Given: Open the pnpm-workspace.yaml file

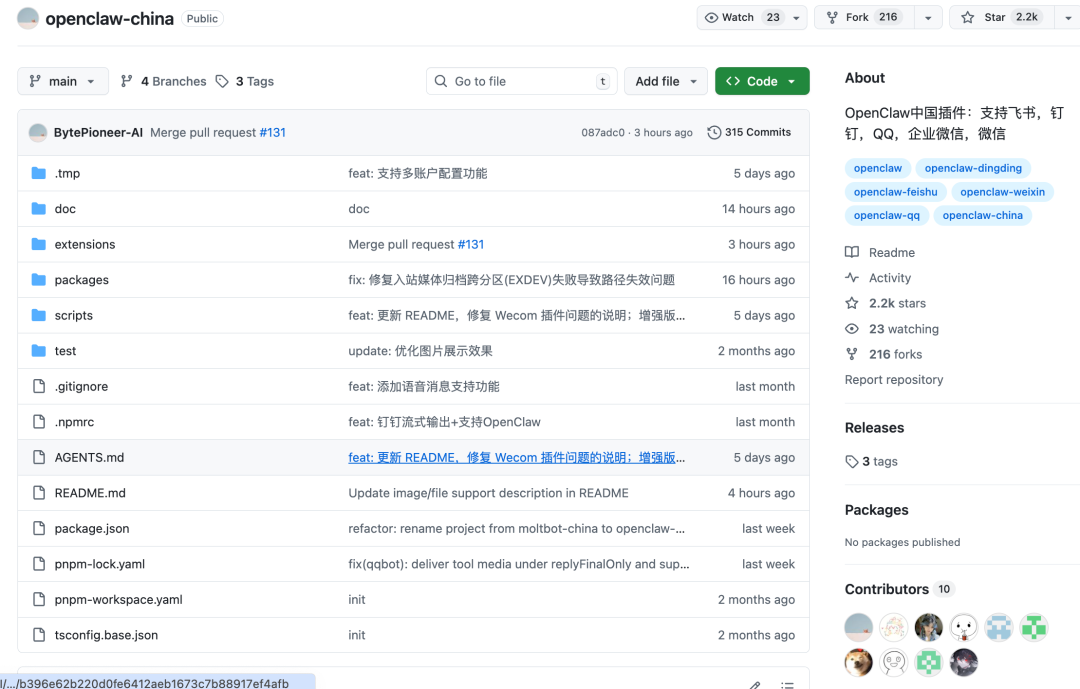Looking at the screenshot, I should 118,599.
